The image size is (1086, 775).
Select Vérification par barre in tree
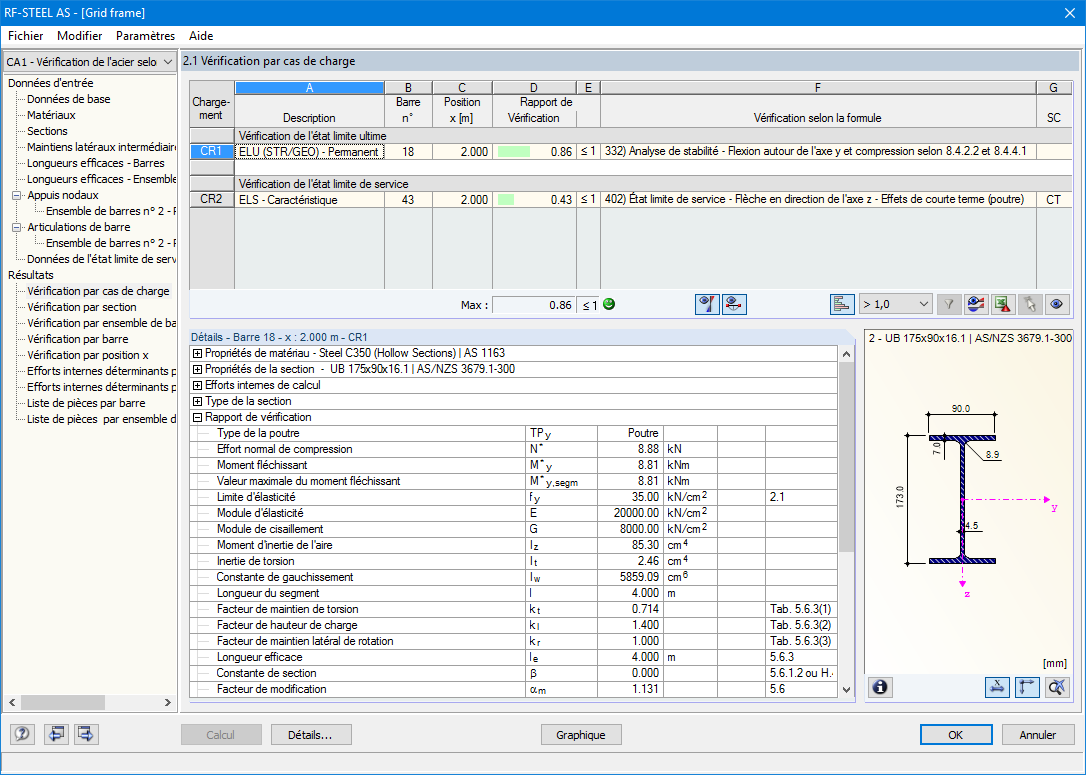pyautogui.click(x=78, y=339)
